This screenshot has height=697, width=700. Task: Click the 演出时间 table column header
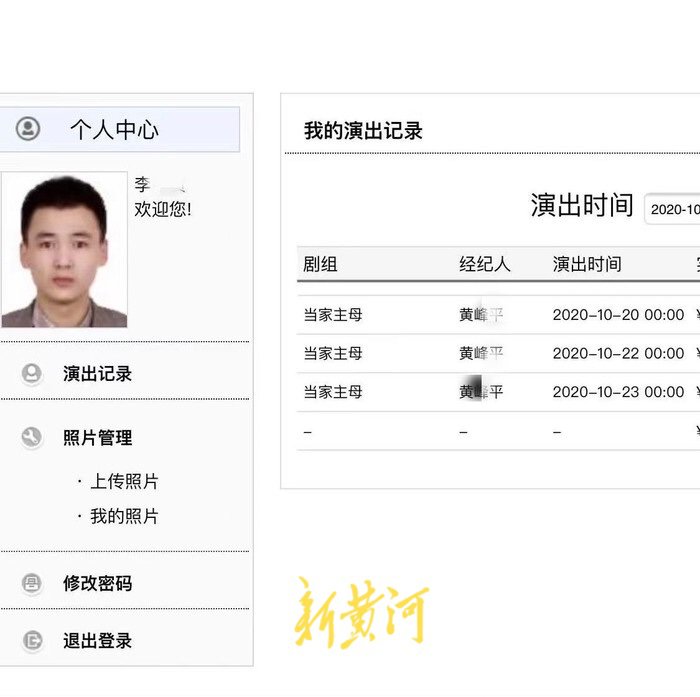coord(587,264)
